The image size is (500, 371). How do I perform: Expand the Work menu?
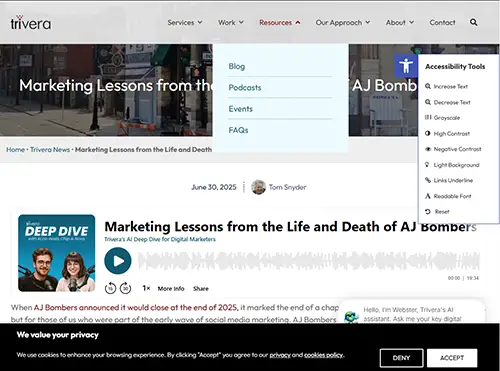[x=231, y=23]
